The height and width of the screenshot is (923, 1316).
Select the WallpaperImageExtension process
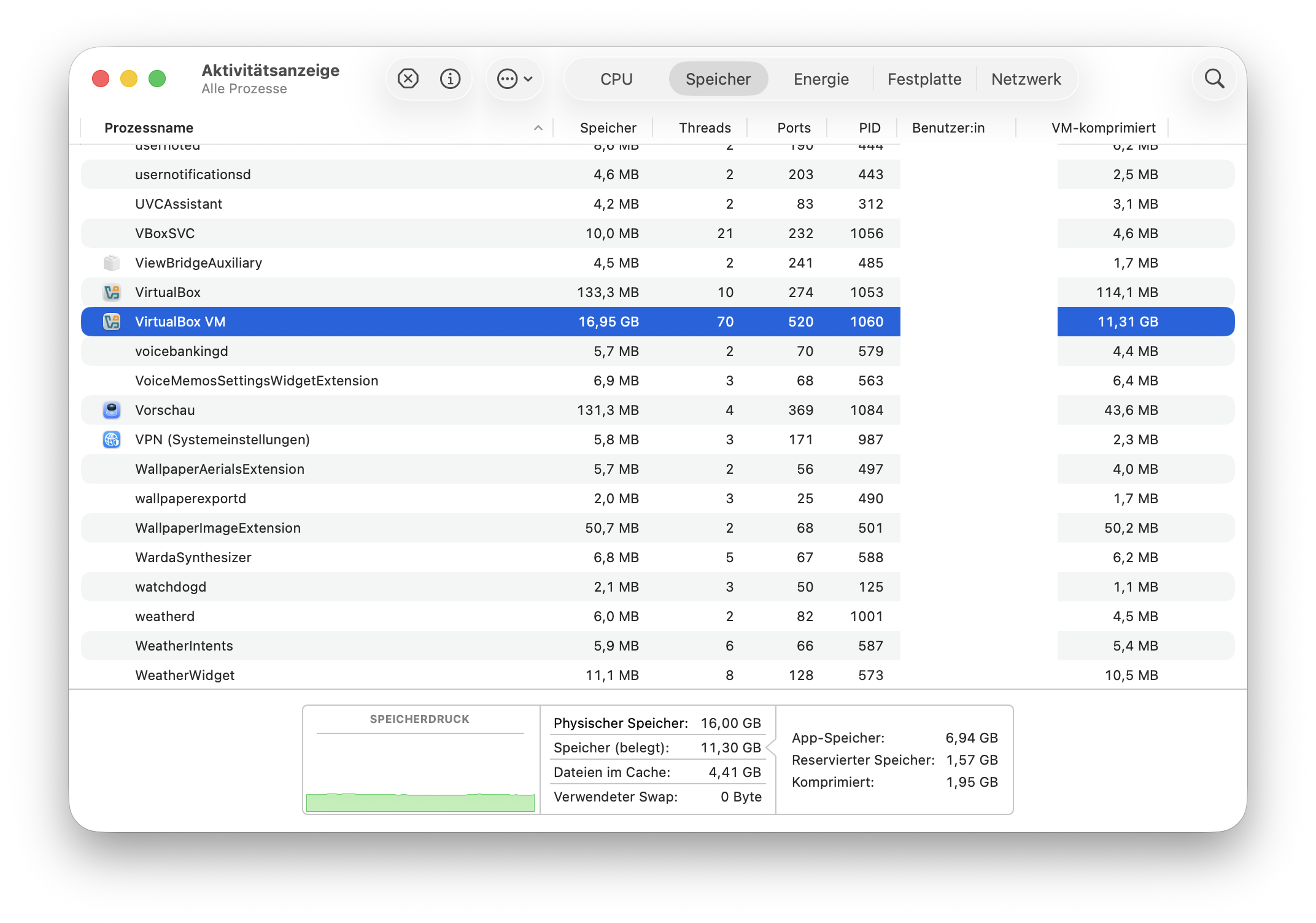[218, 528]
